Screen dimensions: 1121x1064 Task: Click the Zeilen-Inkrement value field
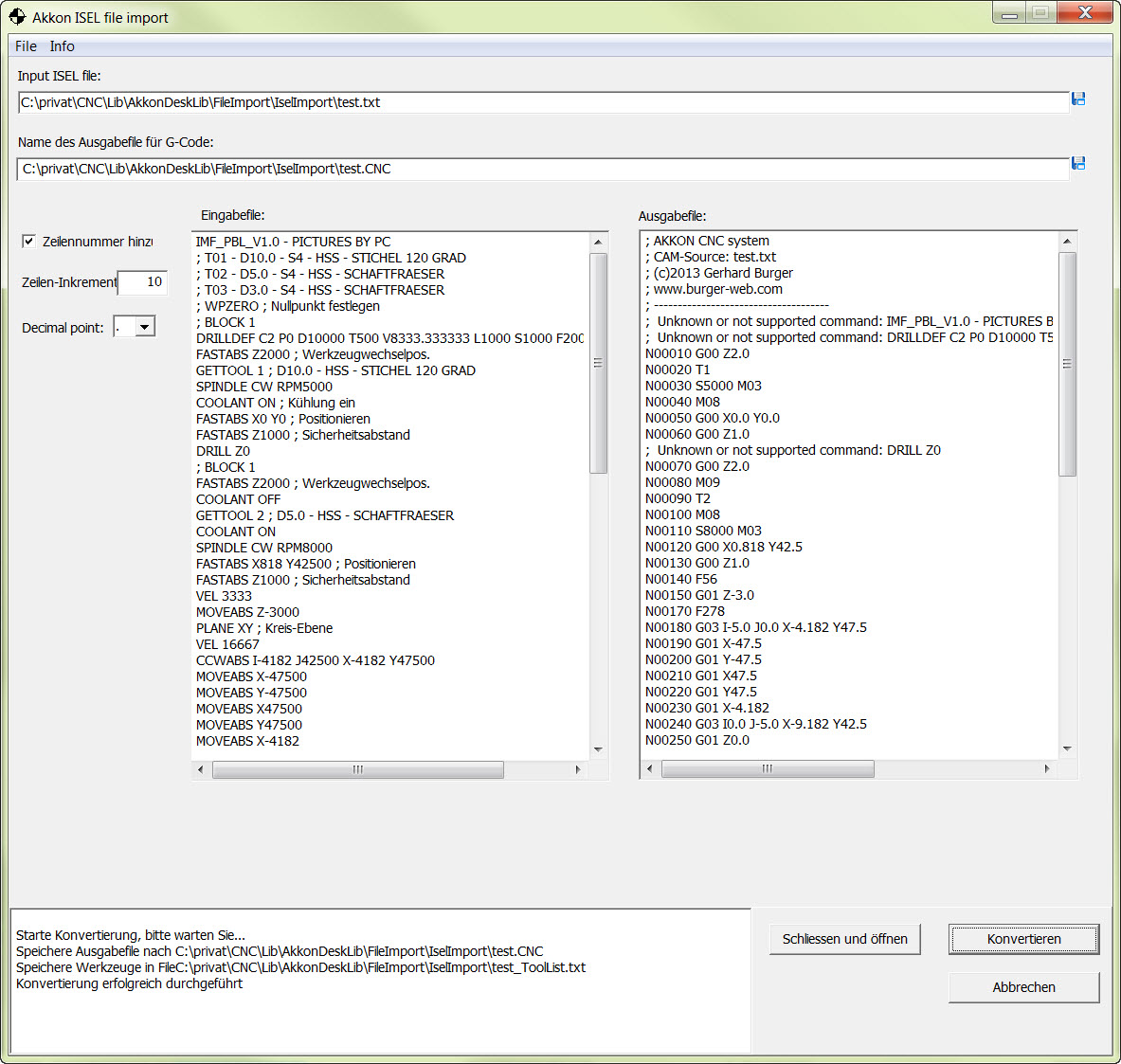click(143, 282)
